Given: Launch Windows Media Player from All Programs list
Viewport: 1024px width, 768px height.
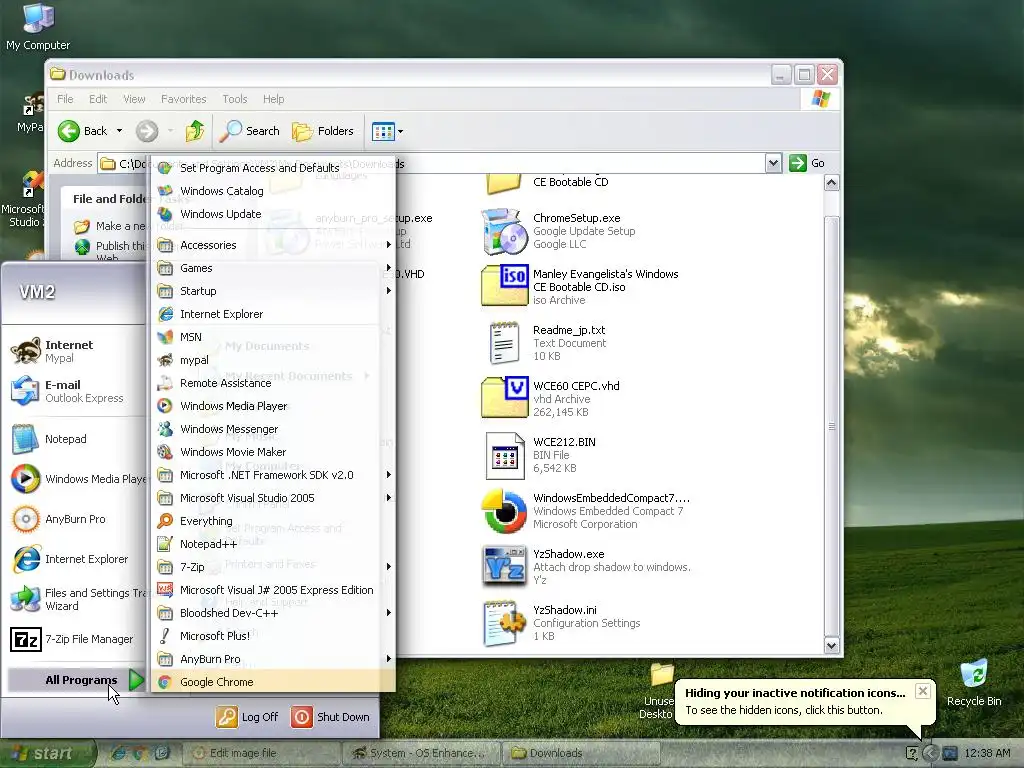Looking at the screenshot, I should 273,406.
